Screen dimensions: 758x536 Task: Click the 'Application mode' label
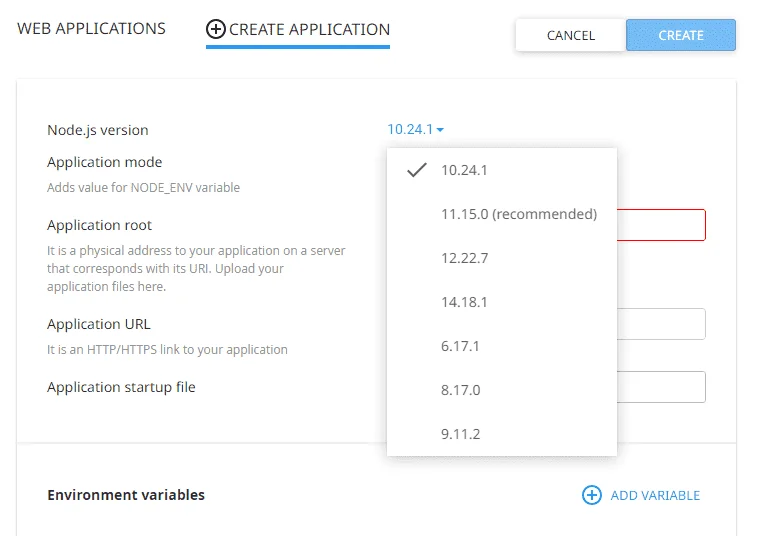tap(104, 162)
